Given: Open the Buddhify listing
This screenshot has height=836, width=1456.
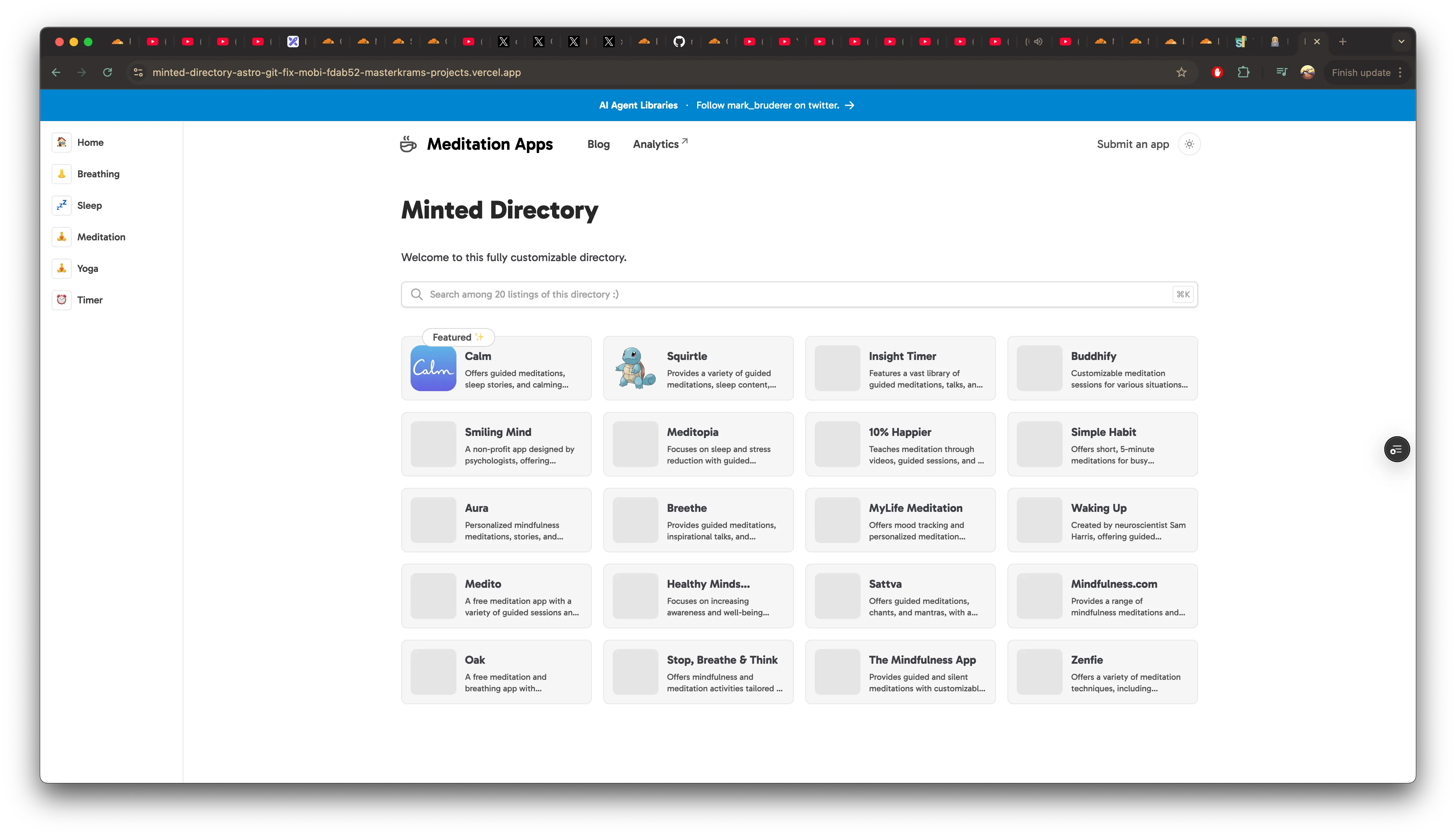Looking at the screenshot, I should [x=1102, y=368].
